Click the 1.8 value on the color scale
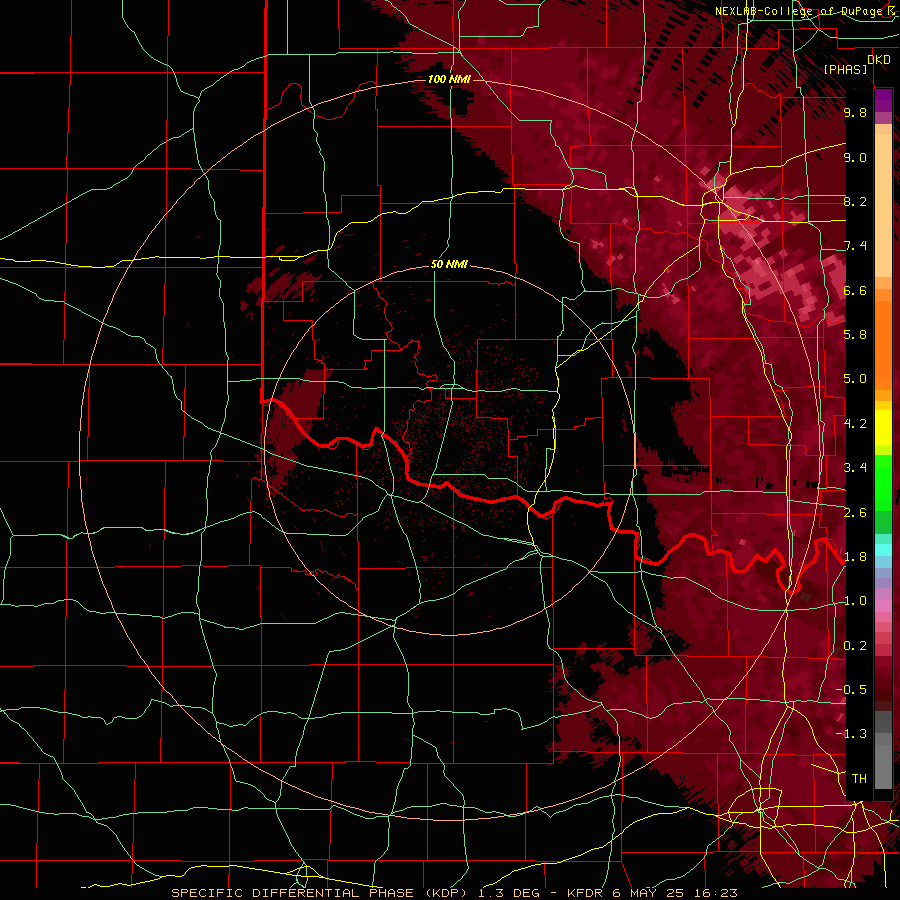The height and width of the screenshot is (900, 900). [x=855, y=557]
